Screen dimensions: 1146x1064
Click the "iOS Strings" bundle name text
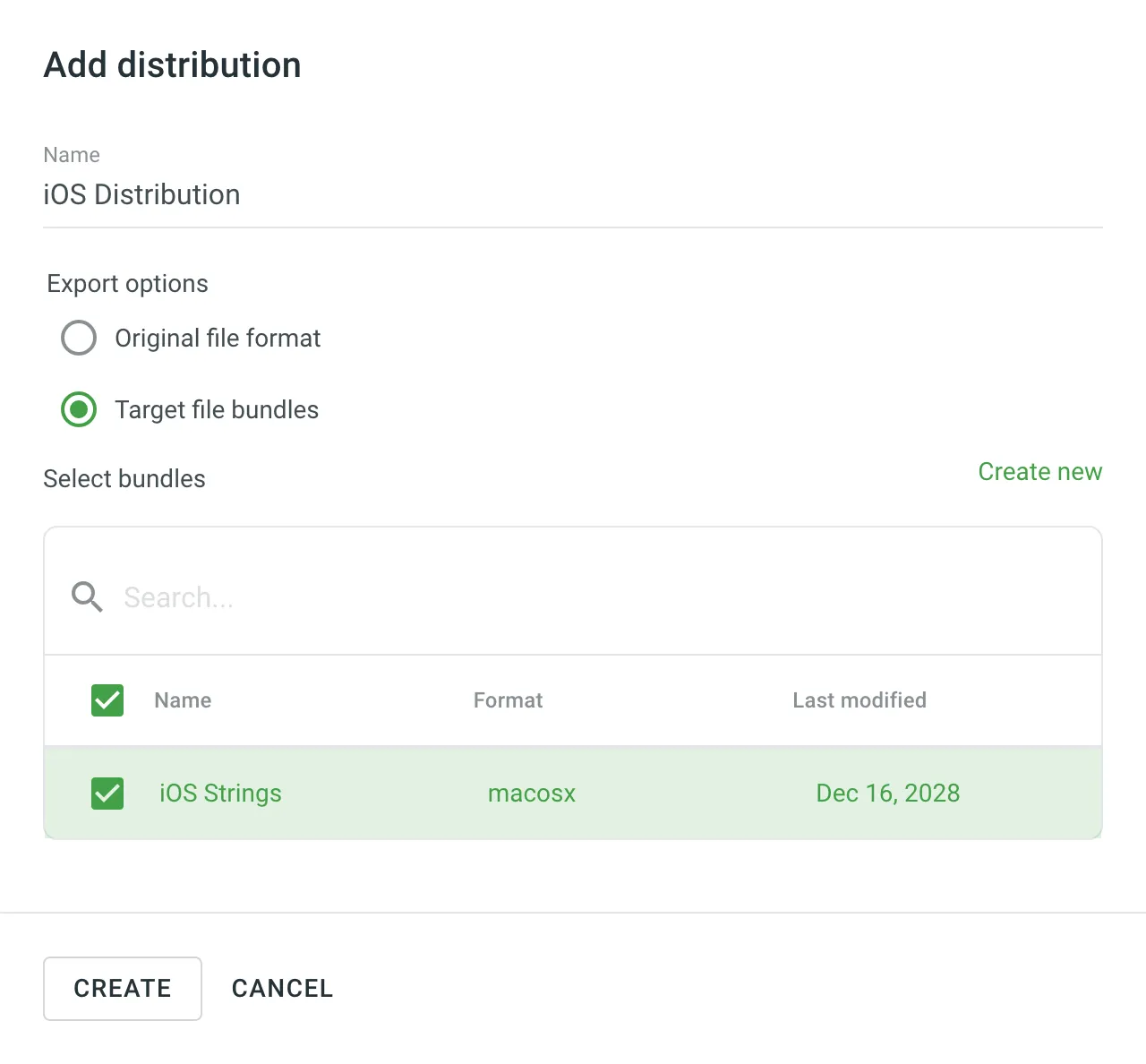tap(220, 793)
